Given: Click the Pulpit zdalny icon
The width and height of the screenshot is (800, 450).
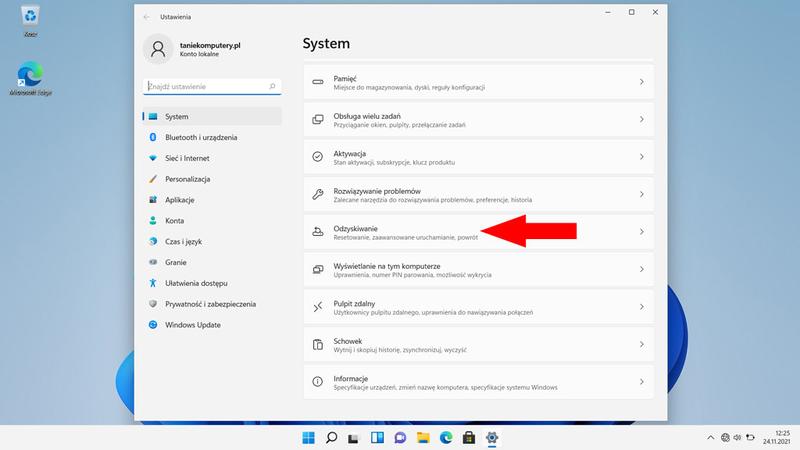Looking at the screenshot, I should pos(317,307).
